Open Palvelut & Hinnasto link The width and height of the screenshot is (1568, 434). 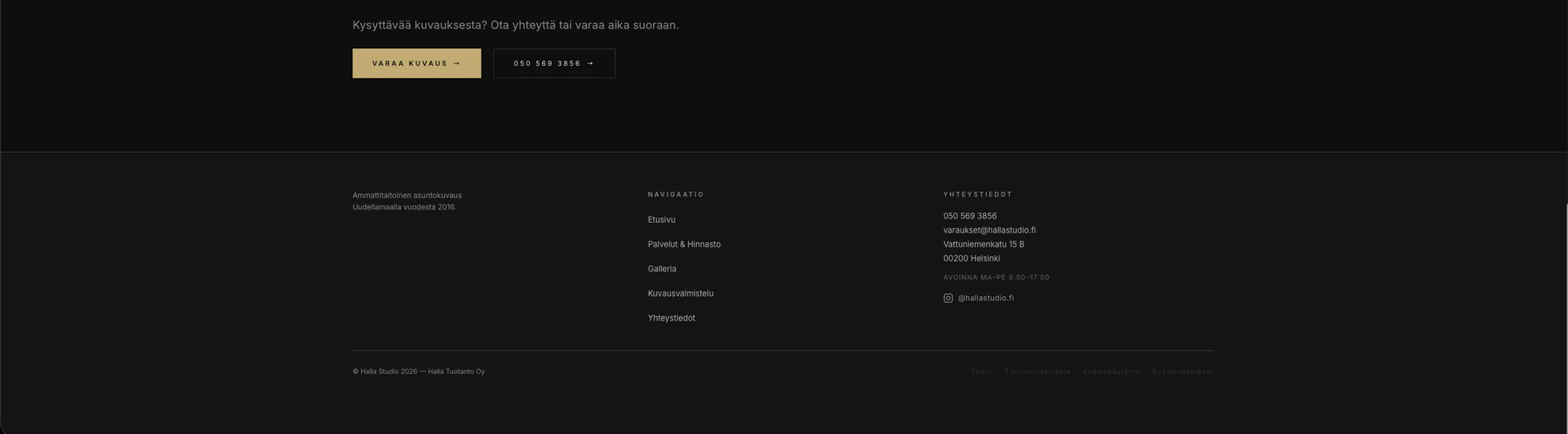(x=684, y=244)
